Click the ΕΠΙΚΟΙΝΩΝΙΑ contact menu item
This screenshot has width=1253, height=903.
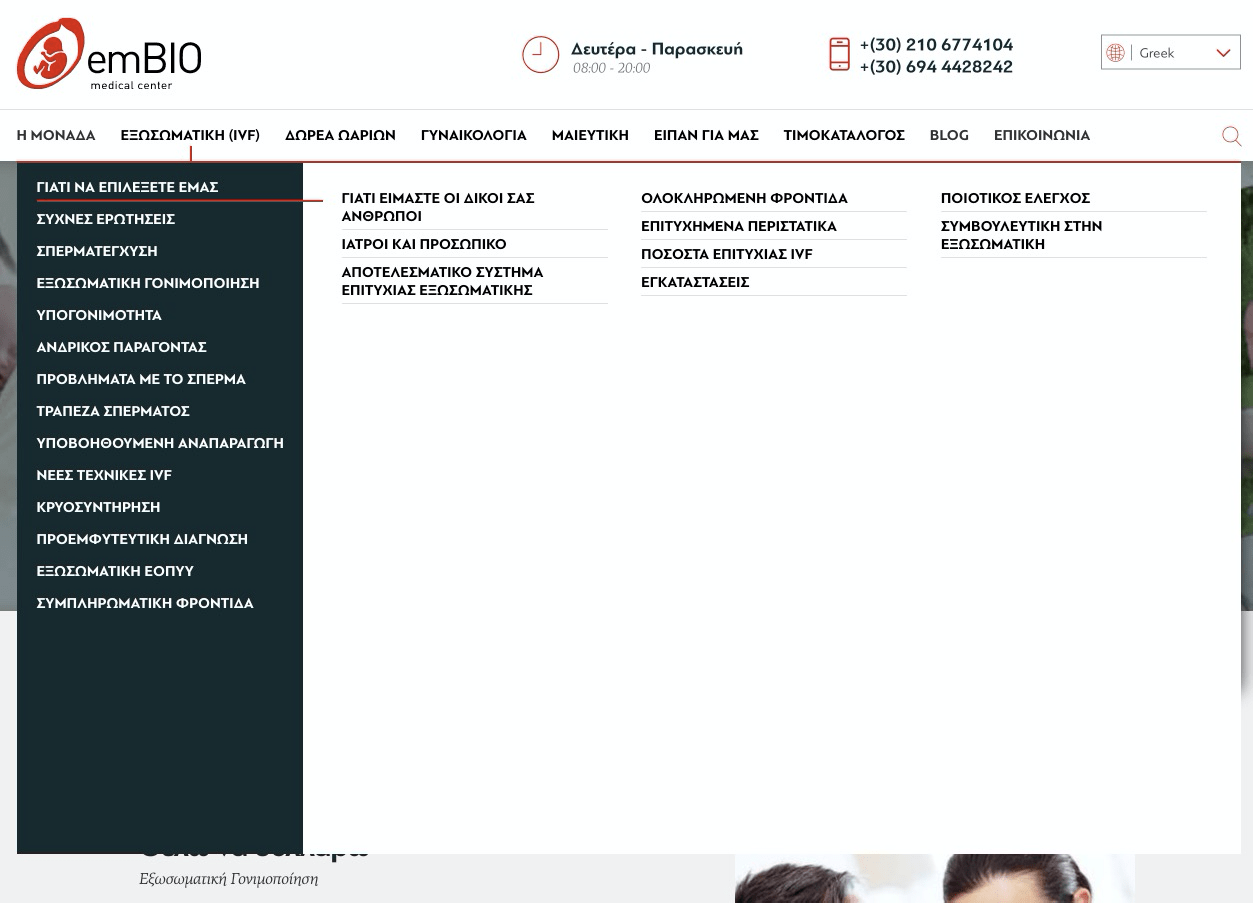pyautogui.click(x=1041, y=135)
